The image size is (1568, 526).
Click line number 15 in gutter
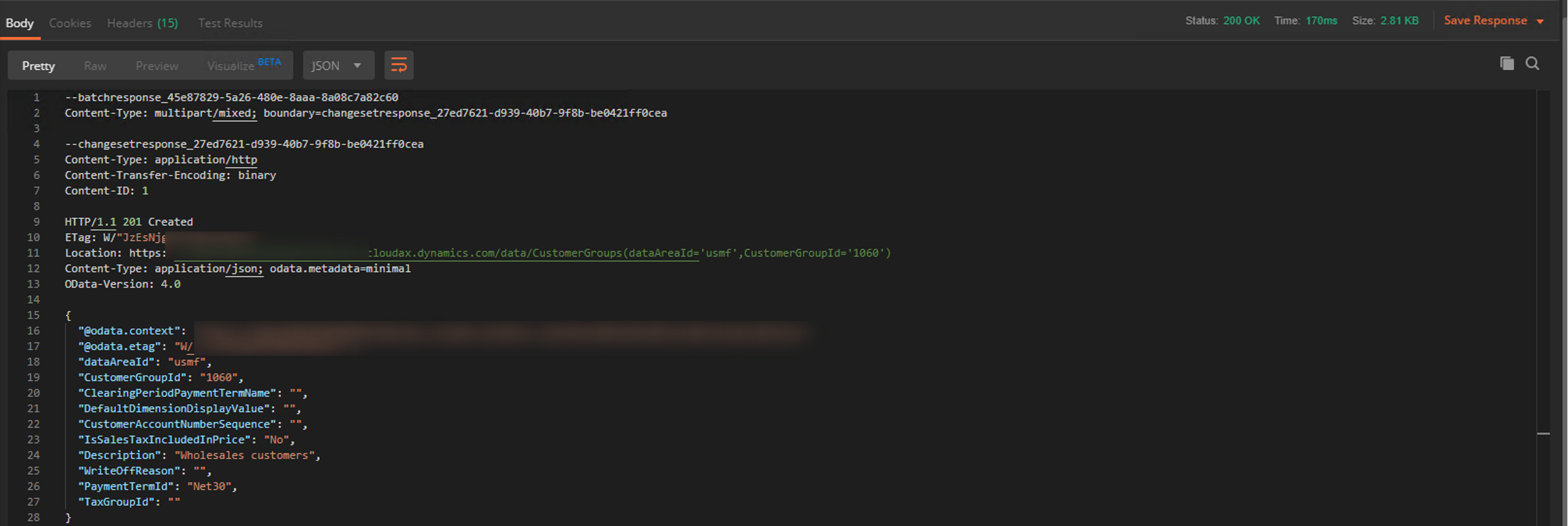33,315
